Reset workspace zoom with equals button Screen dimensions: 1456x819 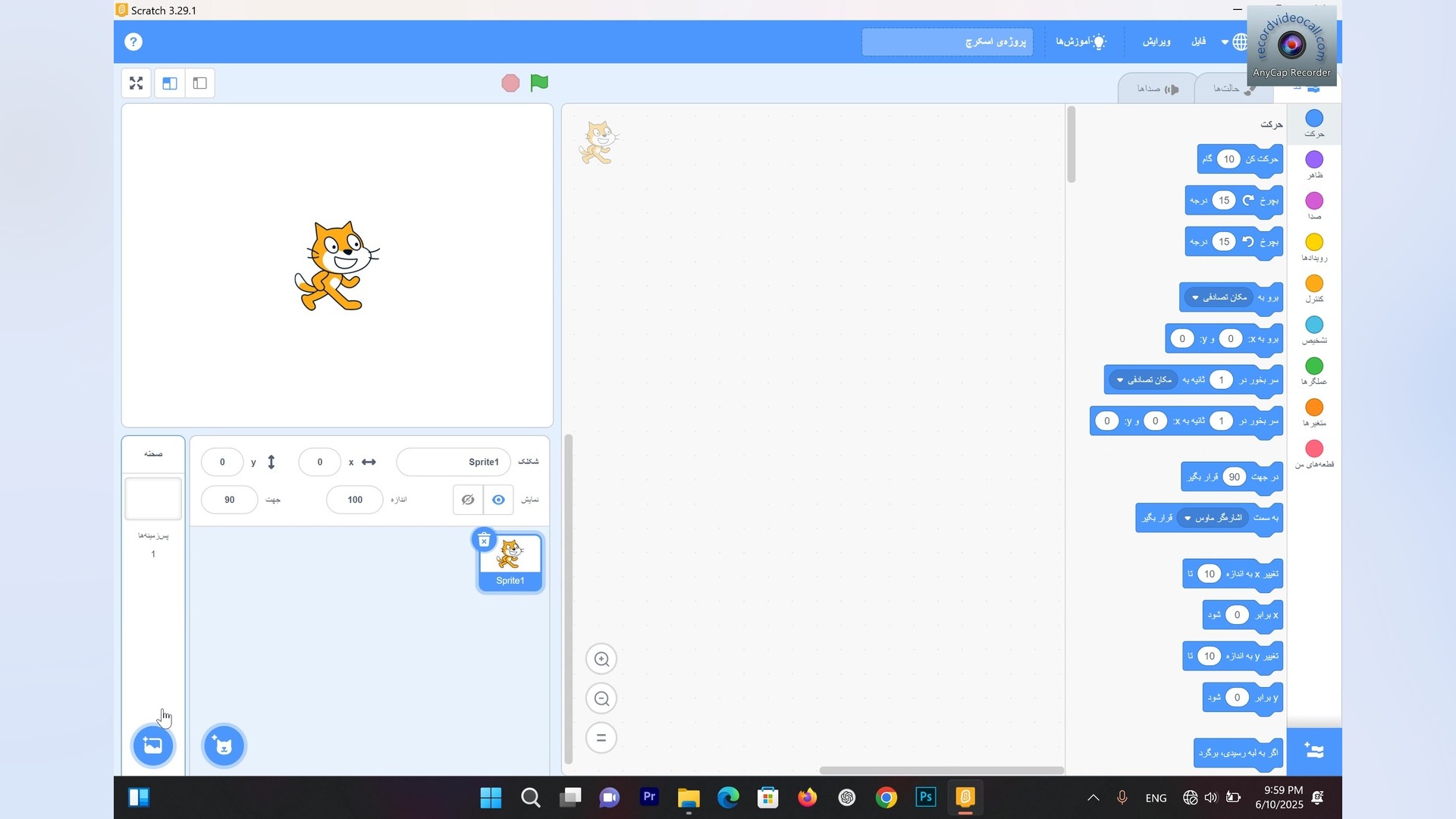[x=601, y=738]
